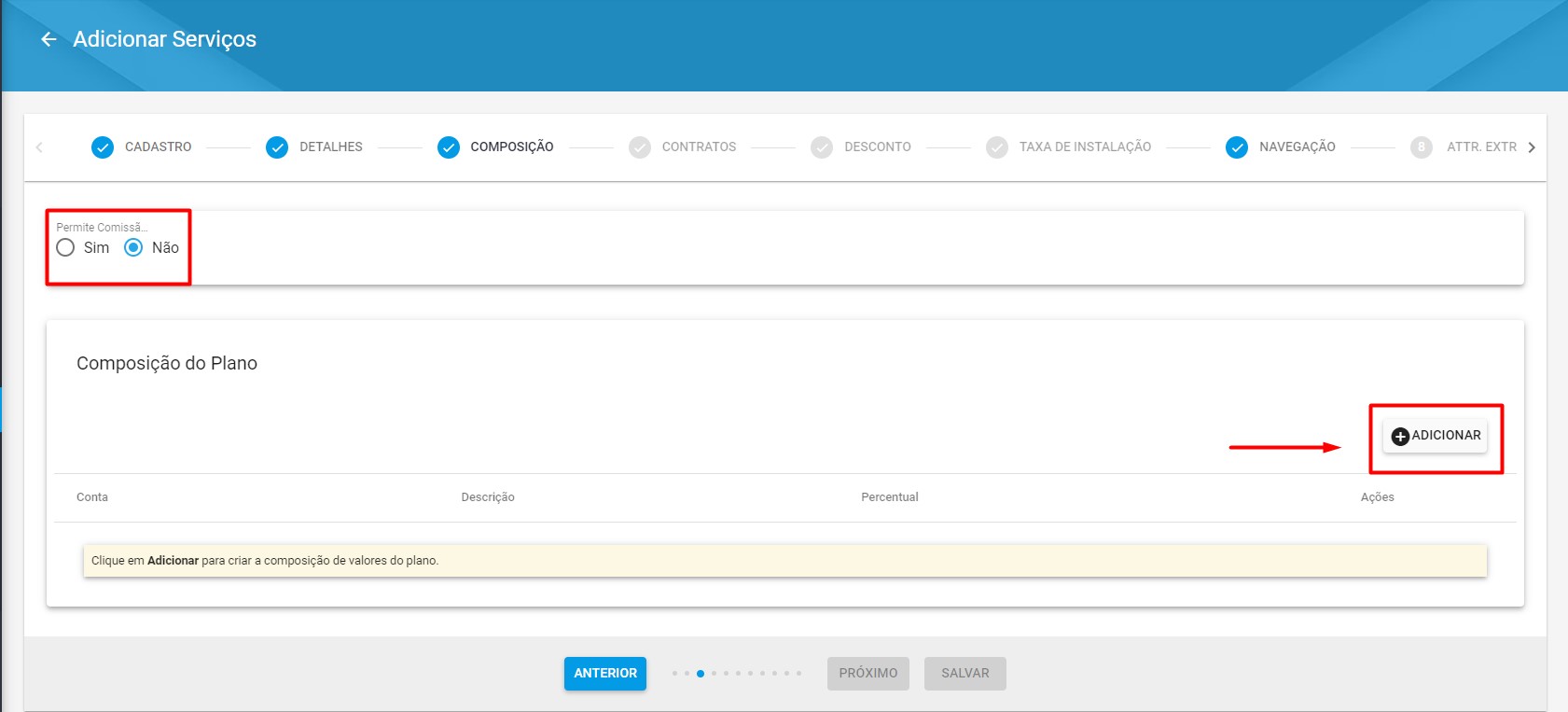Go to the NAVEGAÇÃO step tab

point(1281,147)
